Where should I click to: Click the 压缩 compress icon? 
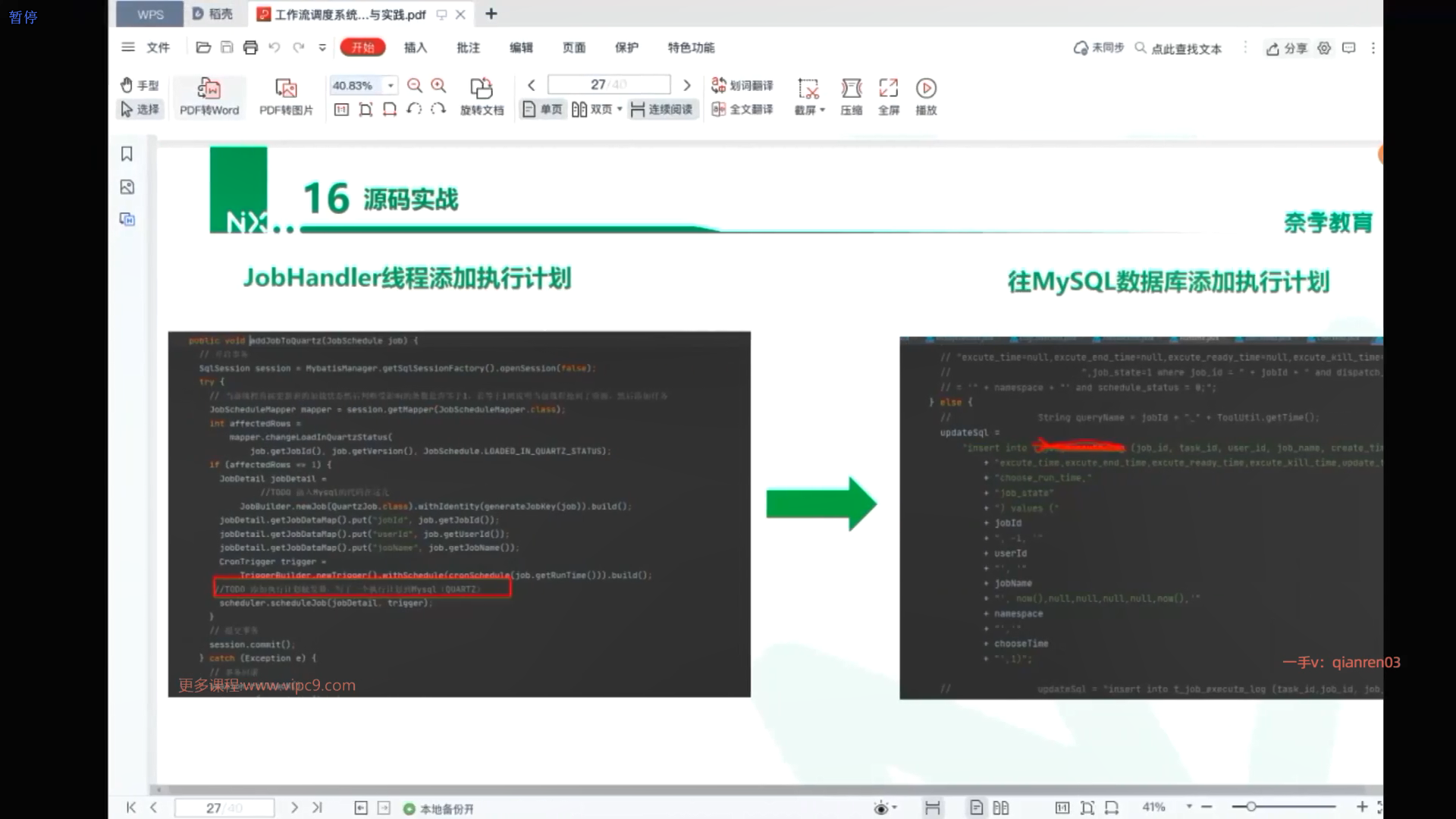point(851,89)
